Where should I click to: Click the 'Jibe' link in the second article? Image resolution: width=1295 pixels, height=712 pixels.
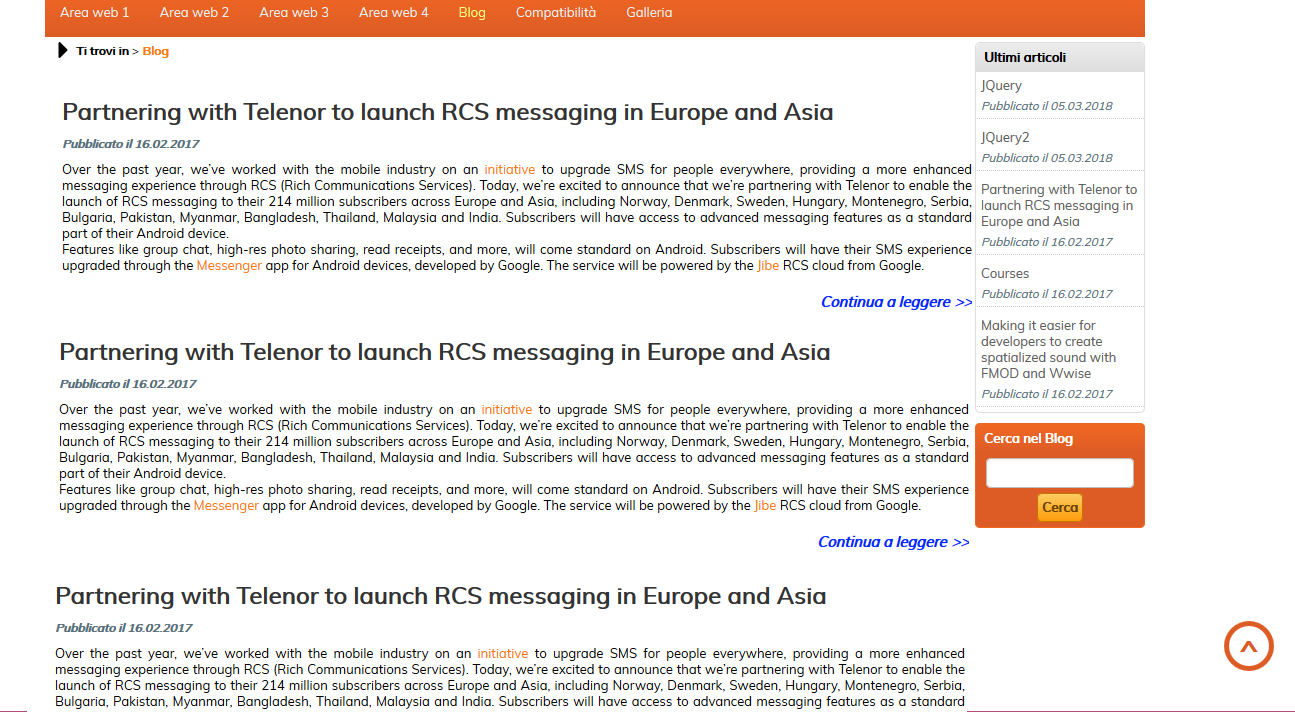coord(765,506)
